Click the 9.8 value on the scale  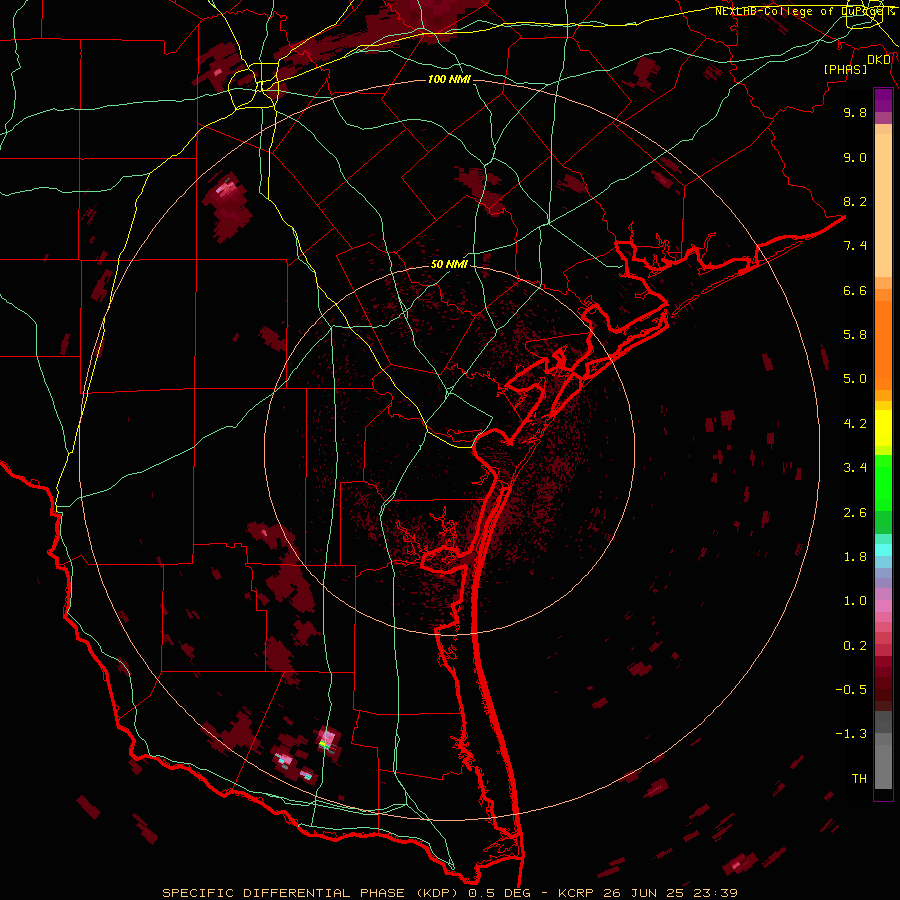pos(855,112)
